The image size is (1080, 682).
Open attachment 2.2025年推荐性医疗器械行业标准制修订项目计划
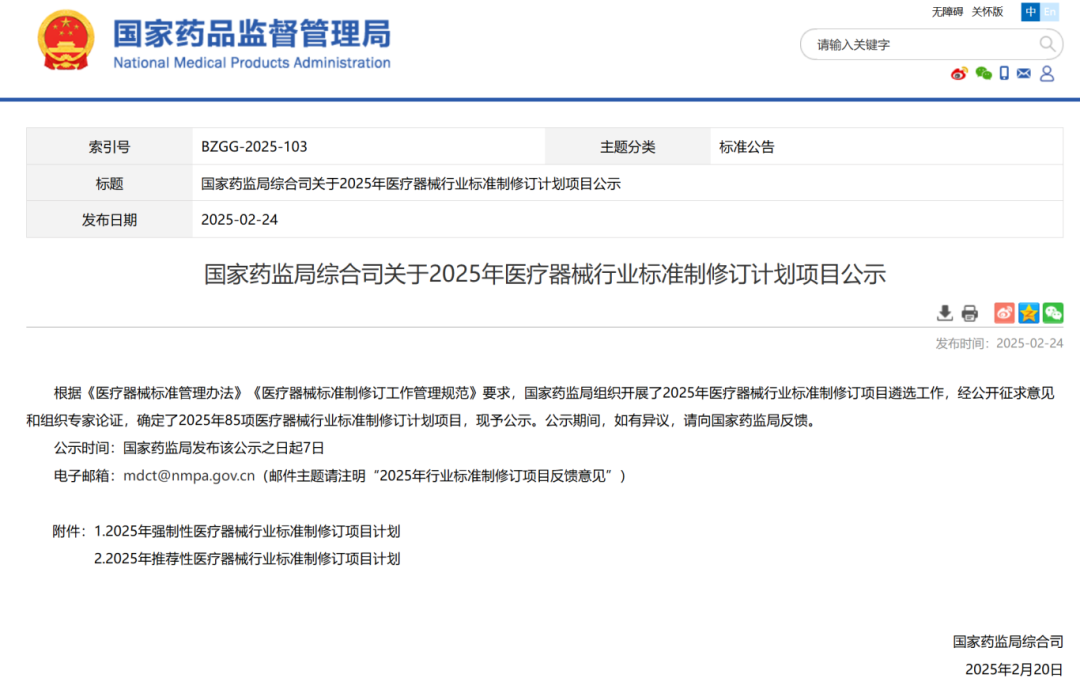pos(247,559)
